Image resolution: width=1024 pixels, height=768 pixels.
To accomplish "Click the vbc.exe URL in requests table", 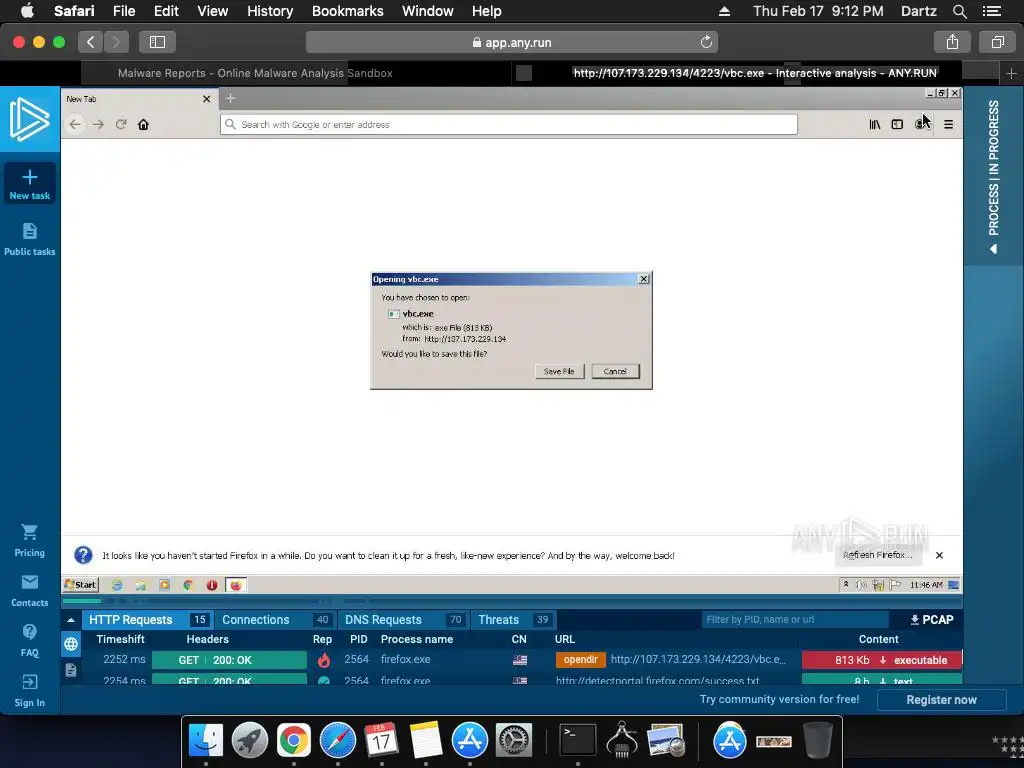I will coord(698,660).
